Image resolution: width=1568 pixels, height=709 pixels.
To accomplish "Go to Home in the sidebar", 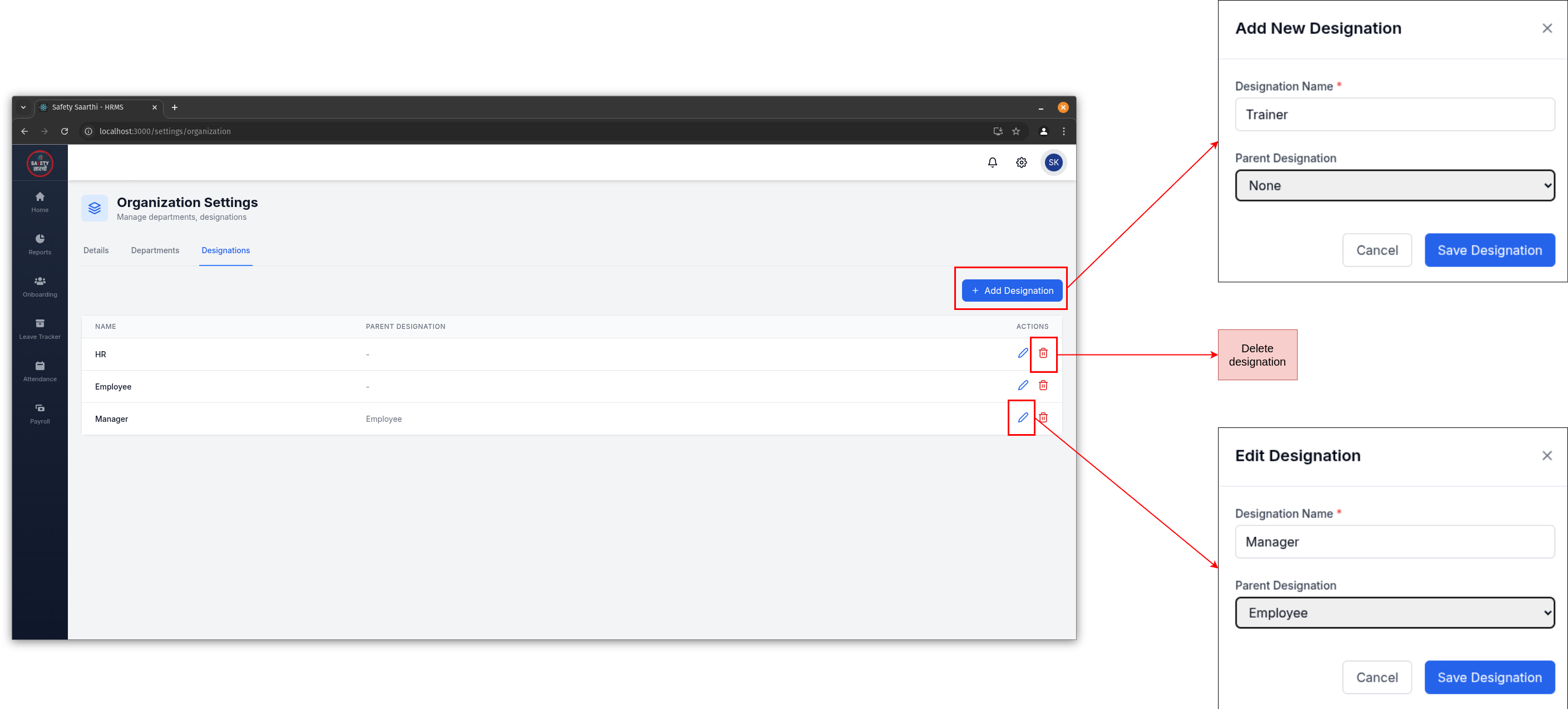I will pyautogui.click(x=40, y=202).
